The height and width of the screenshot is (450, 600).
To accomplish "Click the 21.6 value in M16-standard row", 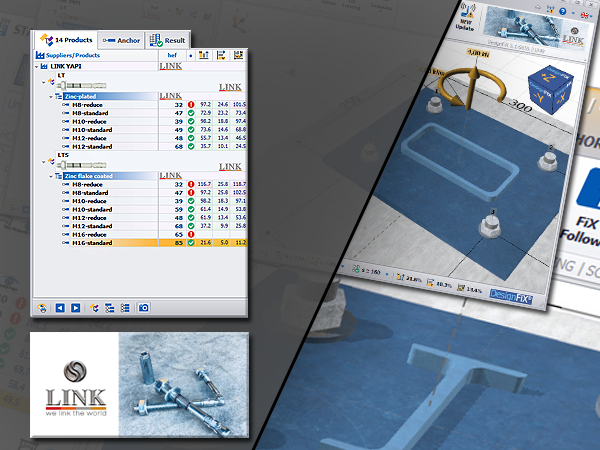I will click(x=205, y=243).
